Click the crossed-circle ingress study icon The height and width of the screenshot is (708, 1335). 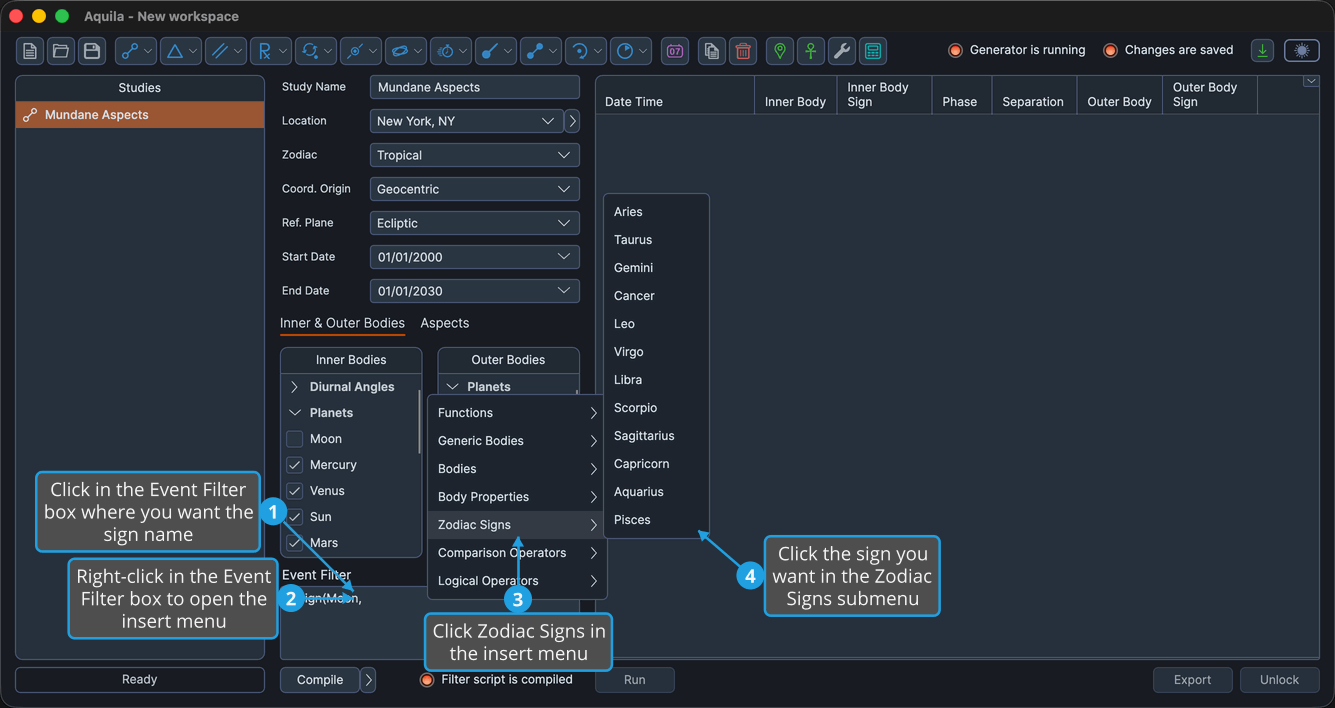pos(354,51)
